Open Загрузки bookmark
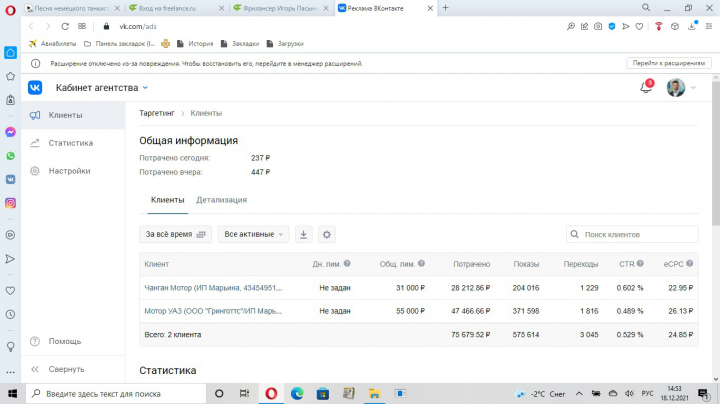 285,44
